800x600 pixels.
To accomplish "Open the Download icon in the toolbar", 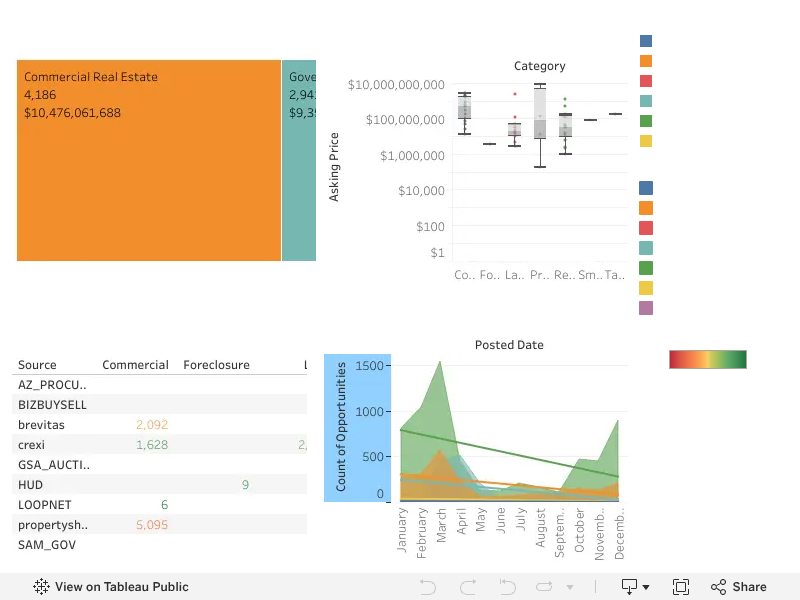I will [x=629, y=587].
